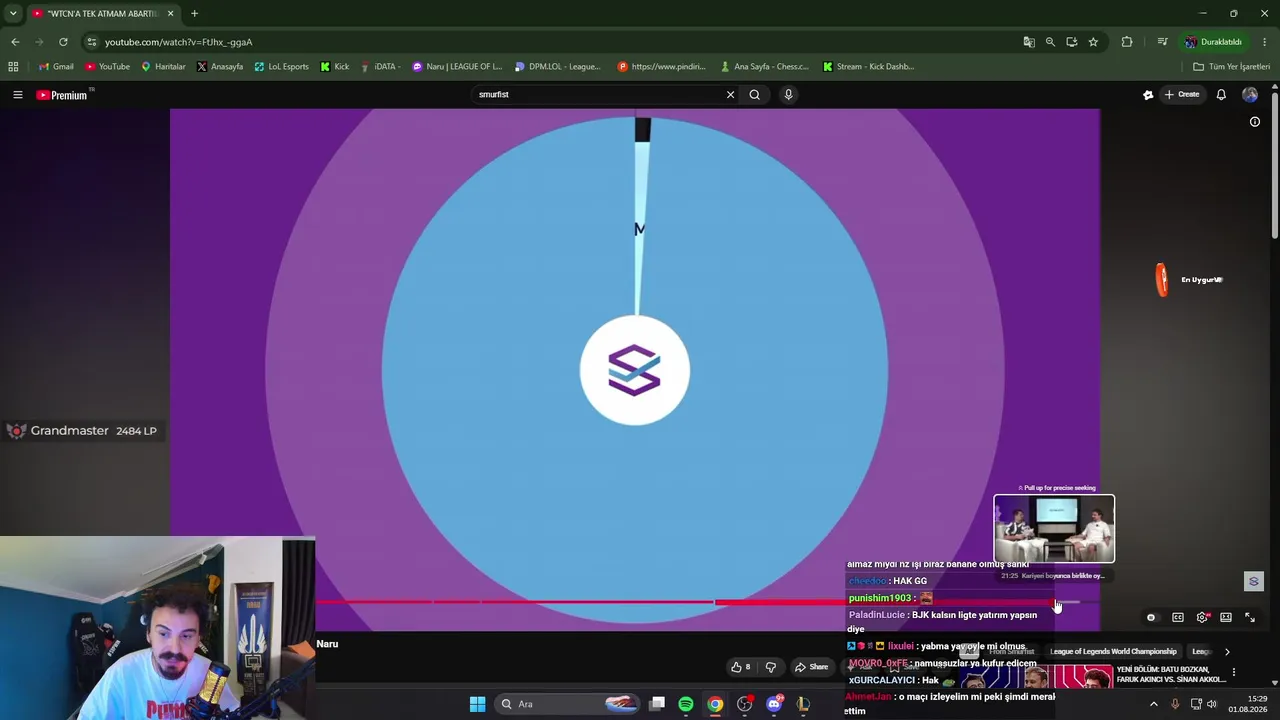Go back in the browser

click(15, 42)
